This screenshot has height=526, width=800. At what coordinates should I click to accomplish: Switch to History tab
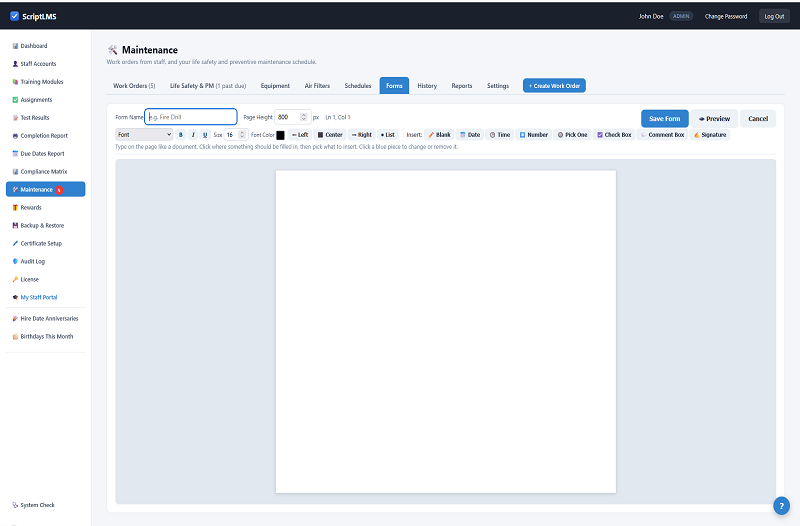point(427,86)
